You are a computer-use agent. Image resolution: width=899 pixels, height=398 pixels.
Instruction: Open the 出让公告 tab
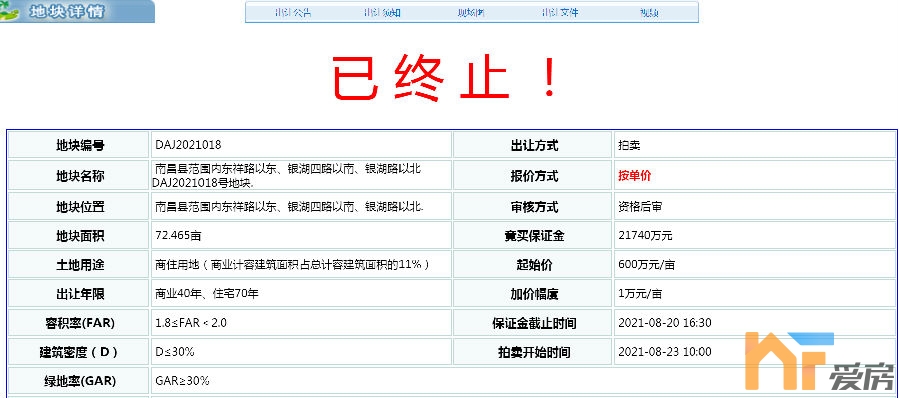(x=293, y=13)
